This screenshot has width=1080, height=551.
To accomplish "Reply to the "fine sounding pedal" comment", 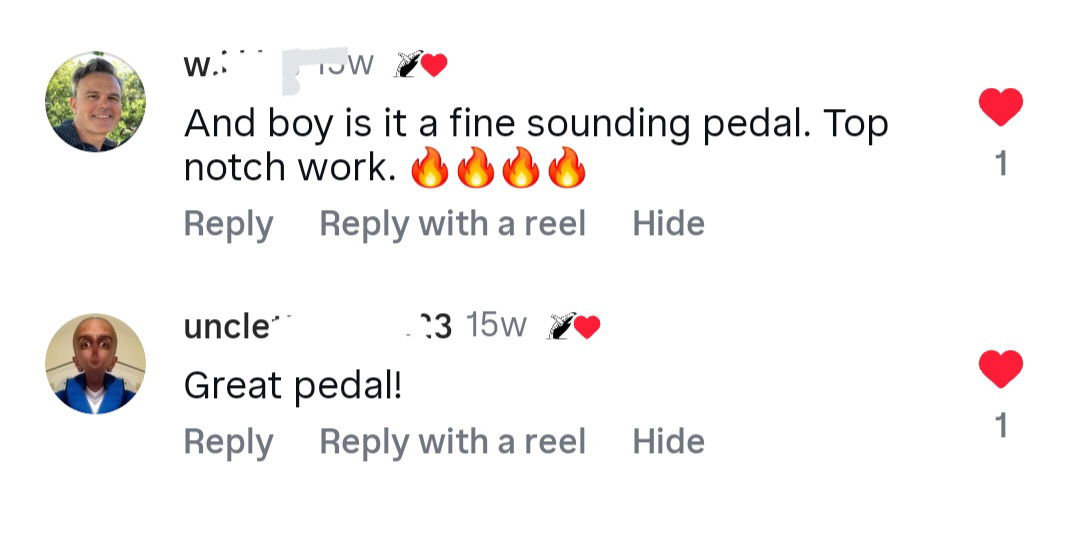I will (x=228, y=224).
